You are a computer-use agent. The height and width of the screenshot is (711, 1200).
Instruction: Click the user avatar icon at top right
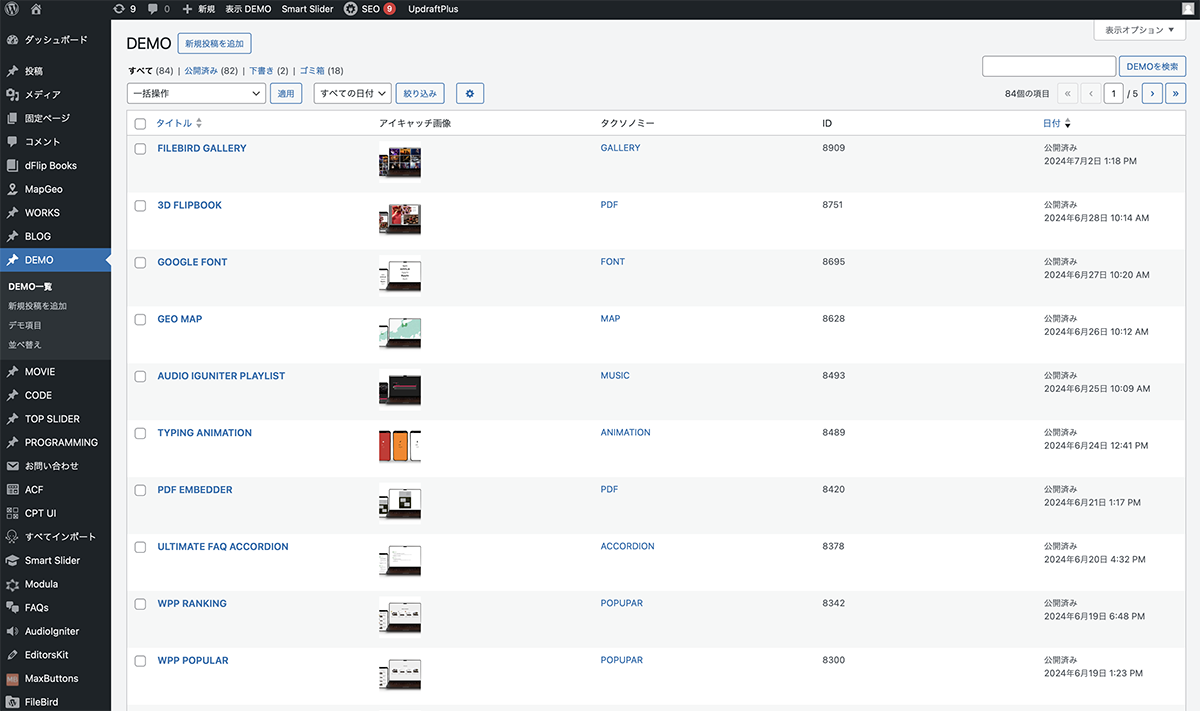tap(1187, 9)
